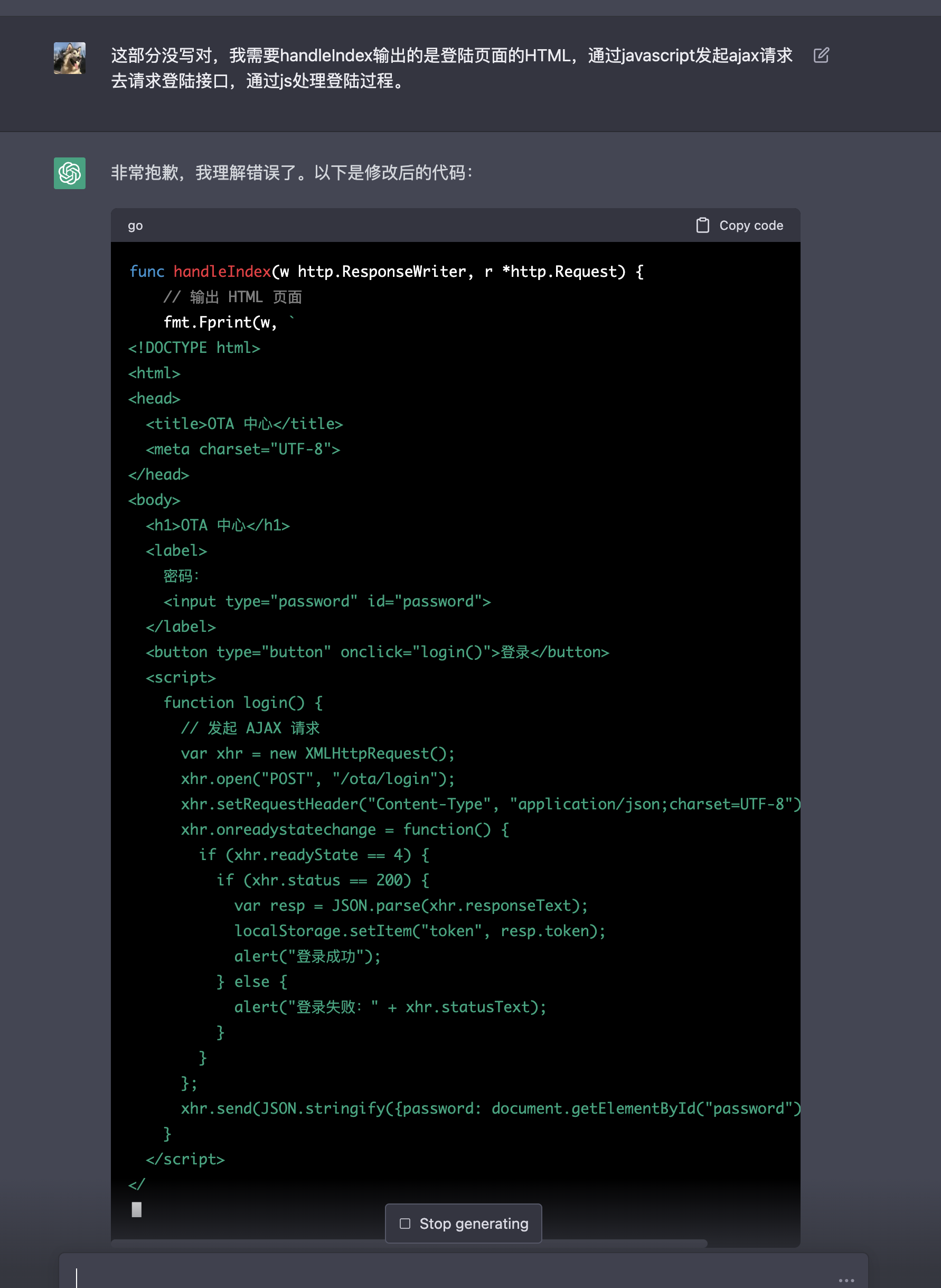The image size is (941, 1288).
Task: Click the 'if (xhr.readyState == 4)' line
Action: [x=314, y=854]
